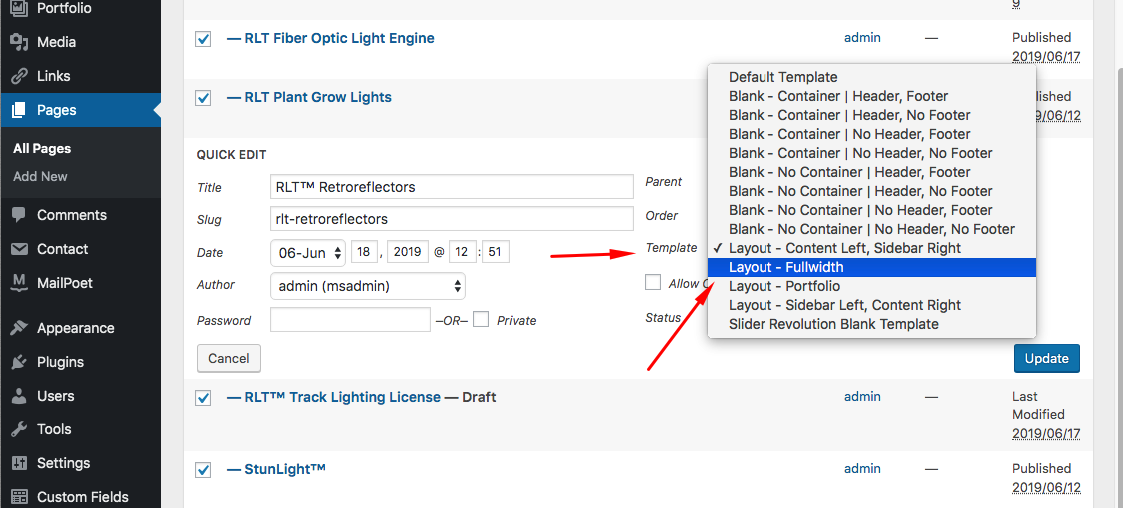
Task: Select Layout - Fullwidth template option
Action: point(786,267)
